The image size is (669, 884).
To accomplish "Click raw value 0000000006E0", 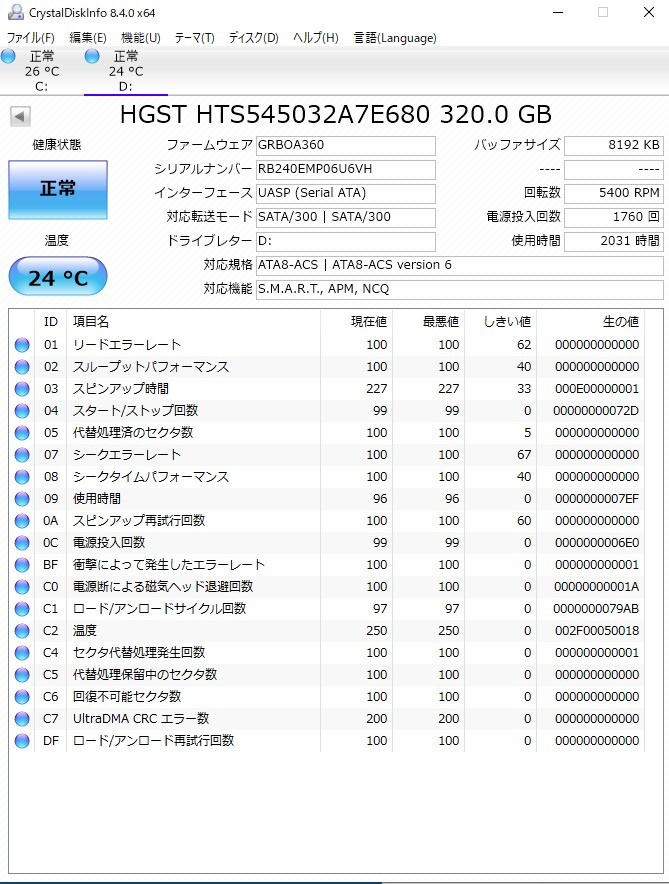I will [597, 543].
